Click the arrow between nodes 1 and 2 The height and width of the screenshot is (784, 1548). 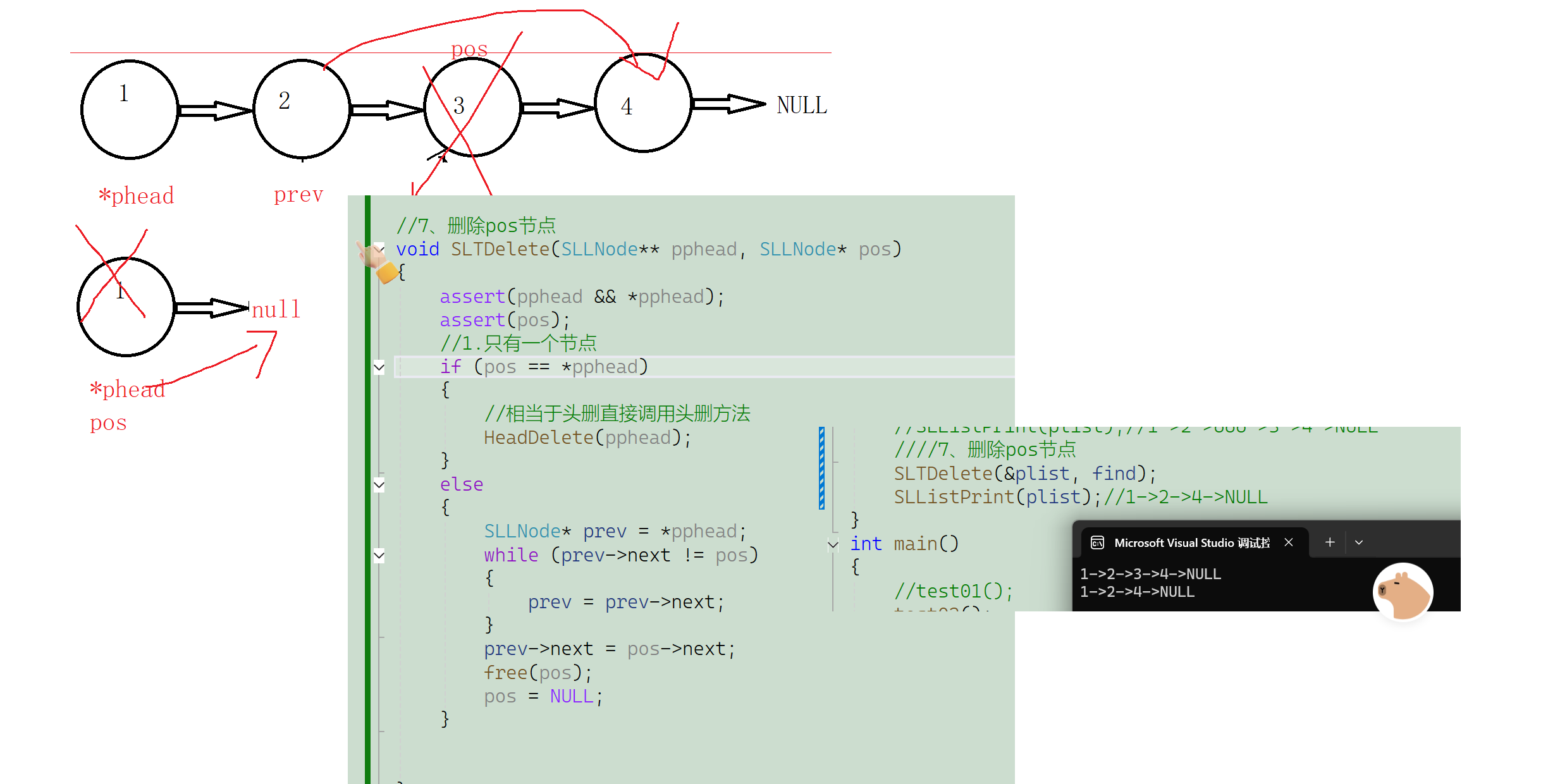click(215, 110)
